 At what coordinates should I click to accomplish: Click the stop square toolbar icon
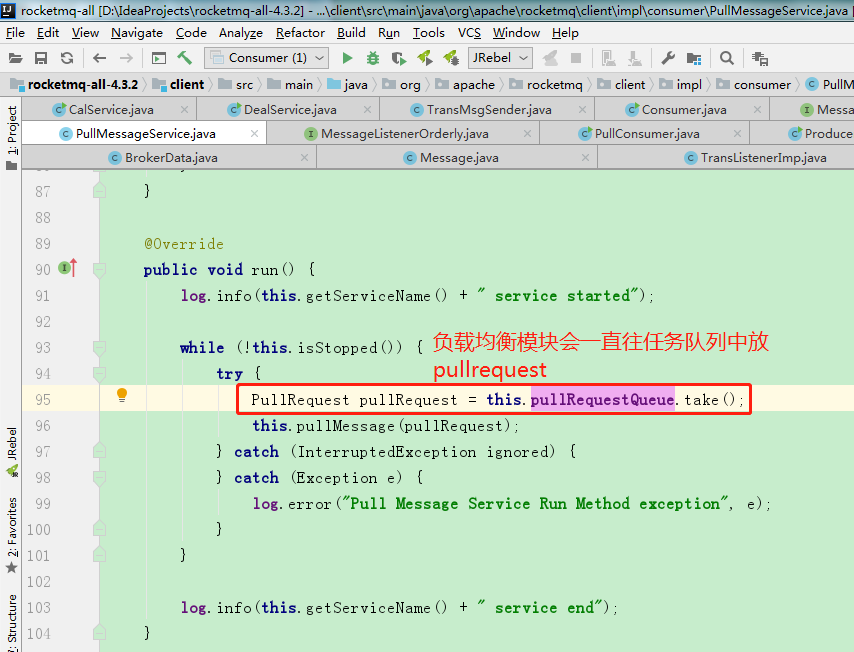[x=576, y=58]
